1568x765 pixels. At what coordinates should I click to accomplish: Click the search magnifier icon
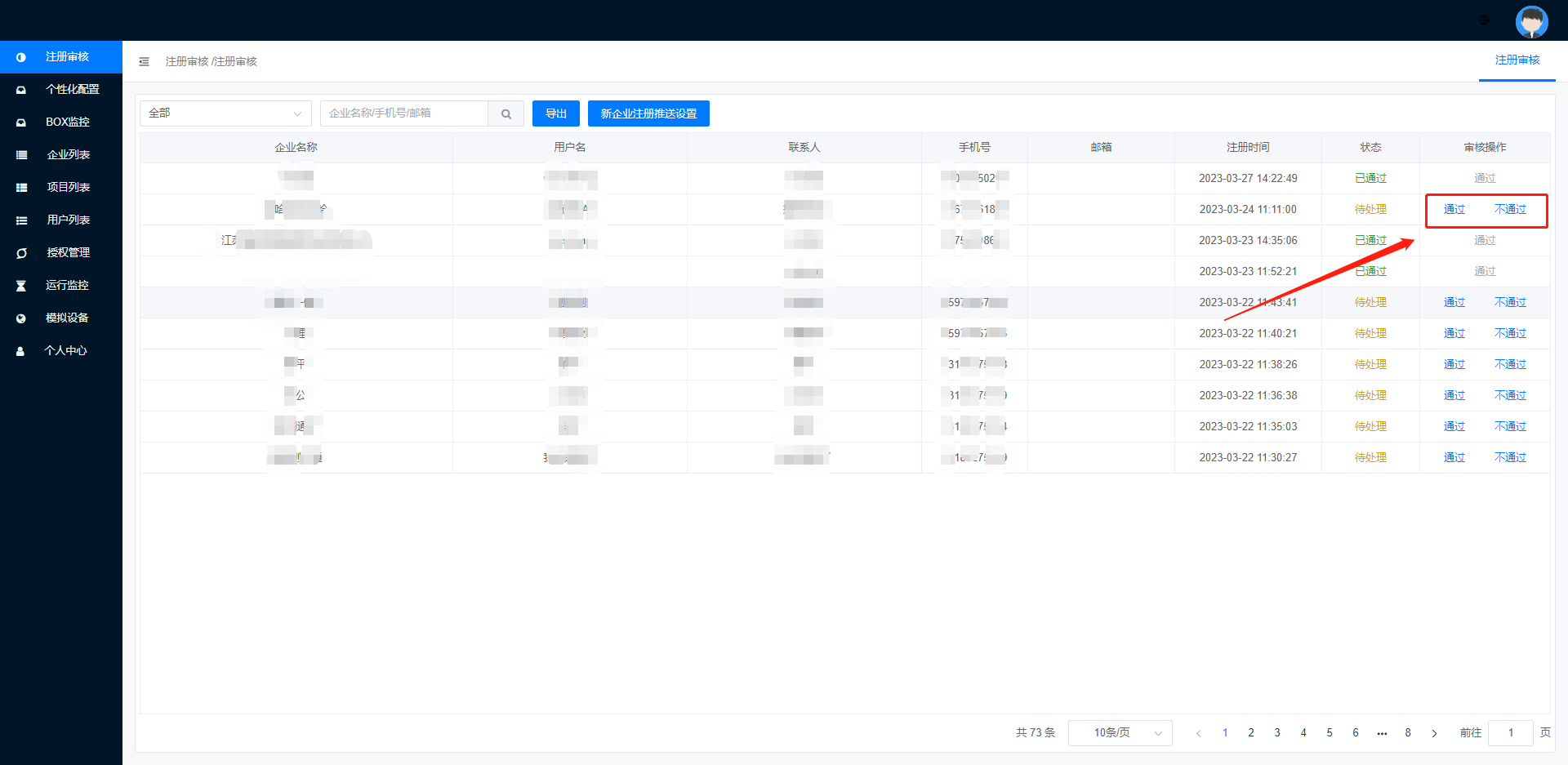(x=506, y=114)
